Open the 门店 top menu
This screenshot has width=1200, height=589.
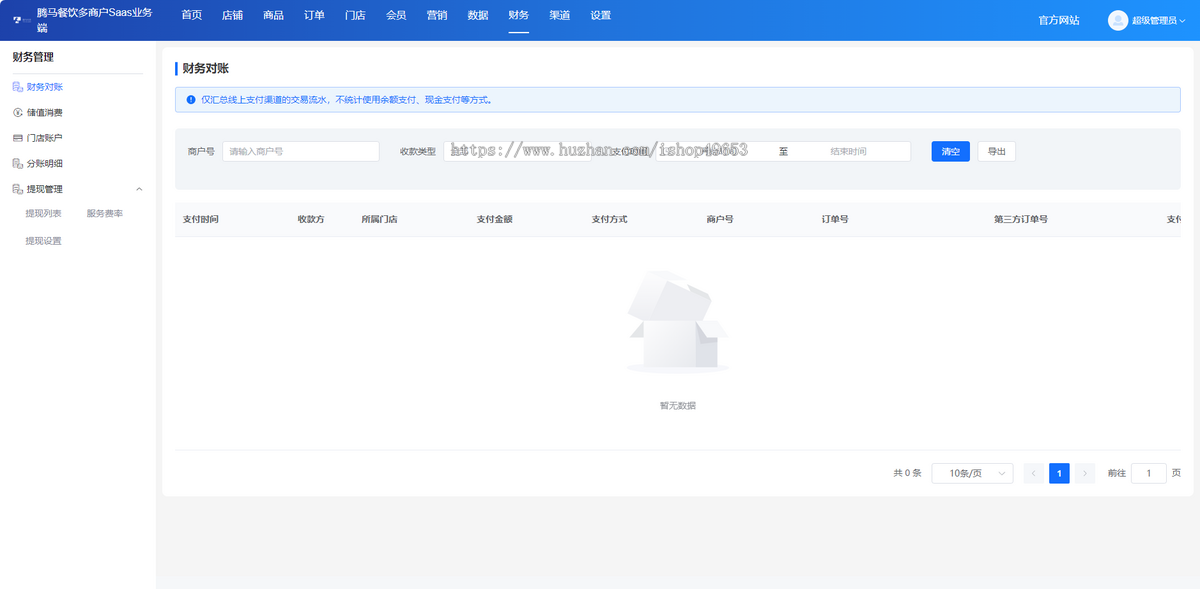355,15
